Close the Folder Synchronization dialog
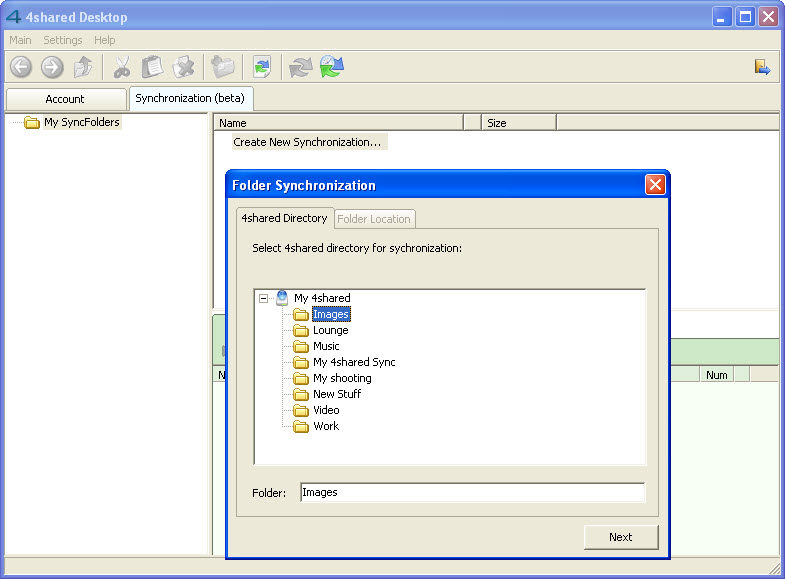Screen dimensions: 785x579 pyautogui.click(x=655, y=185)
